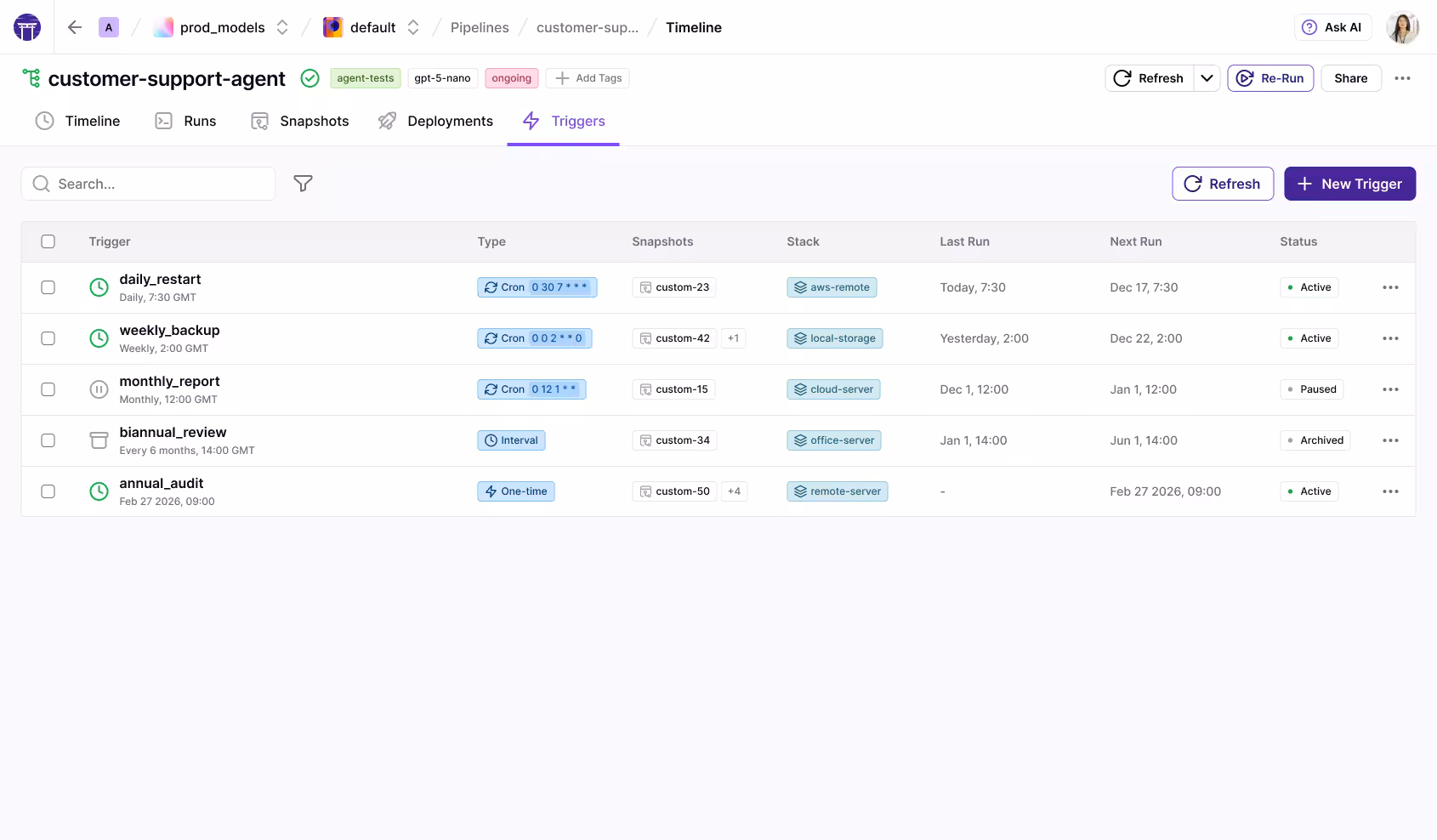This screenshot has width=1437, height=840.
Task: Open the user profile avatar
Action: coord(1402,27)
